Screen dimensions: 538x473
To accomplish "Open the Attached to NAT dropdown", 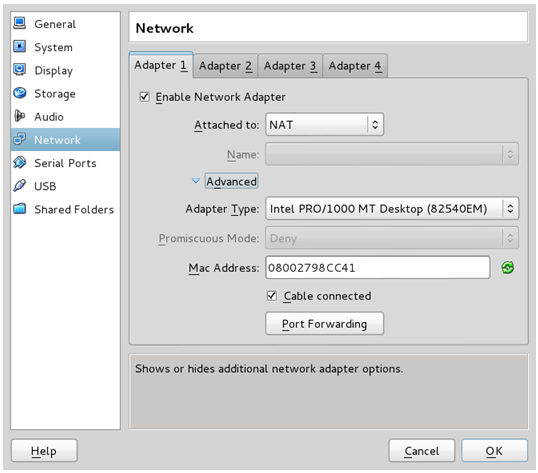I will click(324, 125).
